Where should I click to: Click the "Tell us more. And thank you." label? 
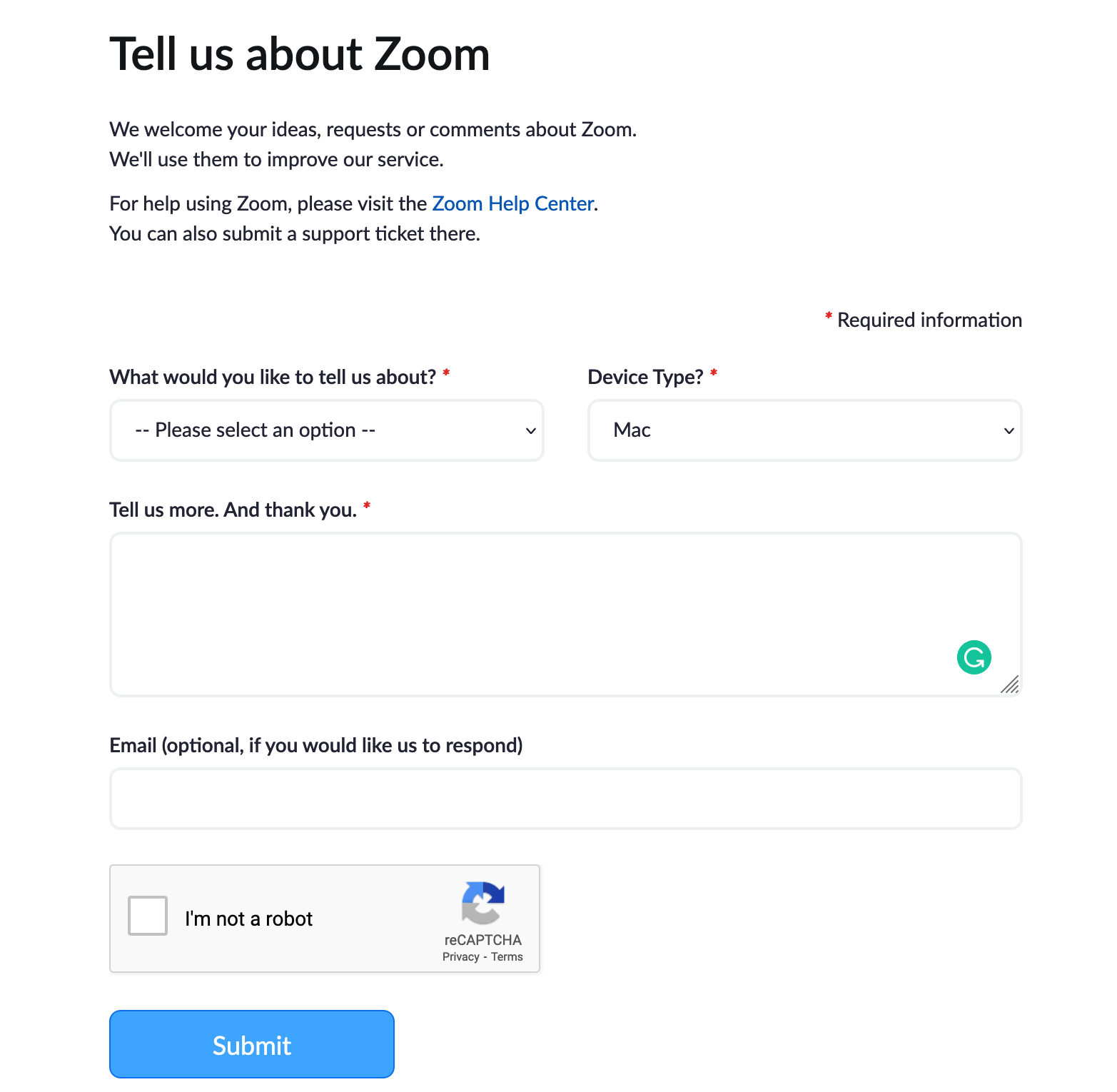coord(233,510)
